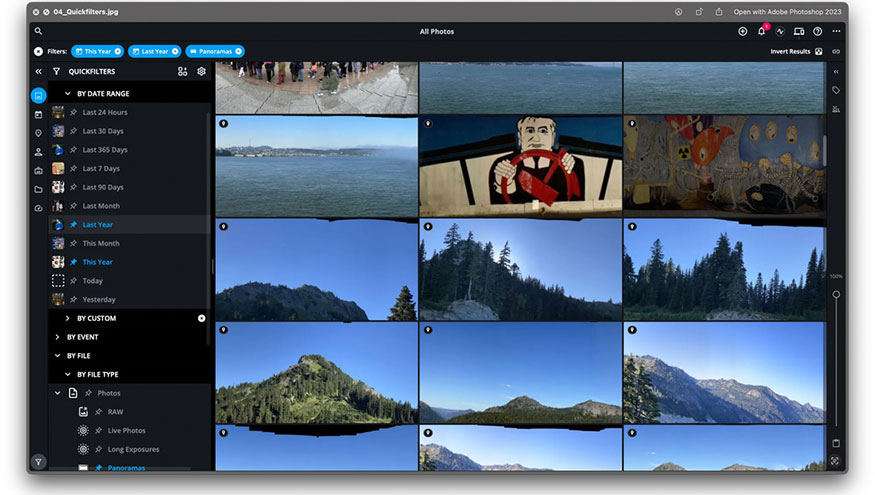Select the Live Photos row
The image size is (875, 495).
128,430
